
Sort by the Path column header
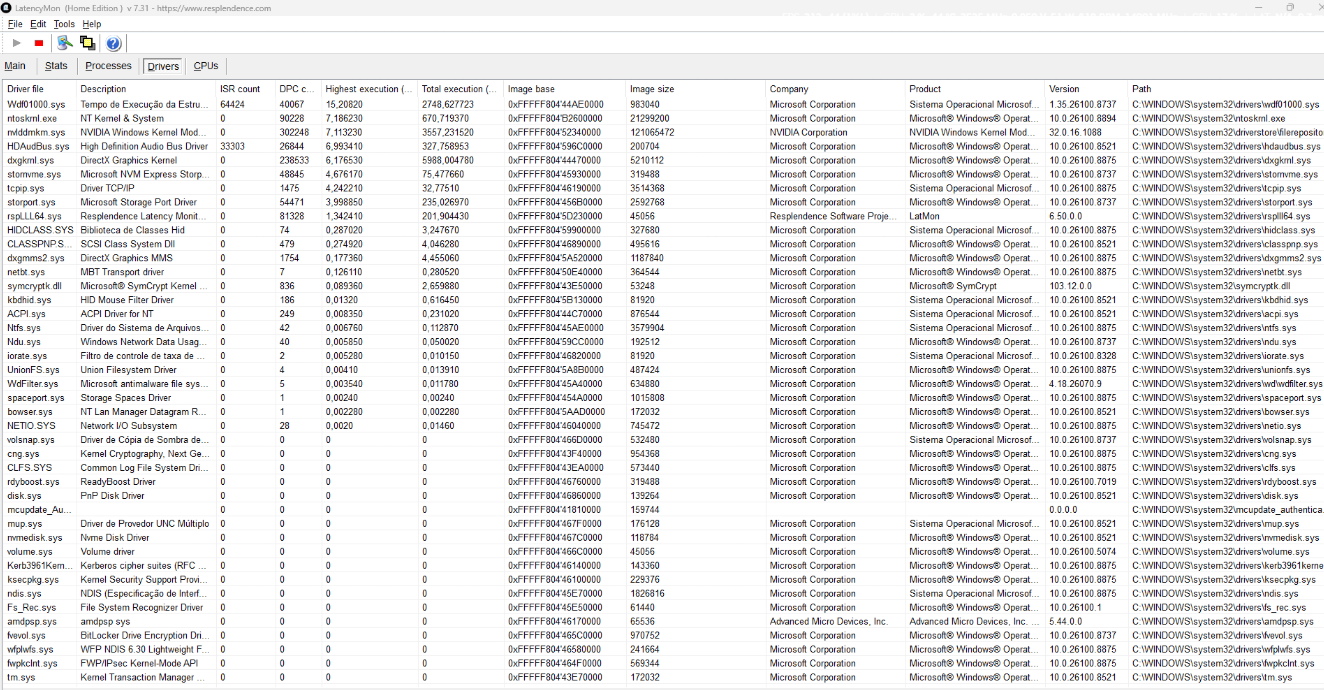coord(1226,89)
